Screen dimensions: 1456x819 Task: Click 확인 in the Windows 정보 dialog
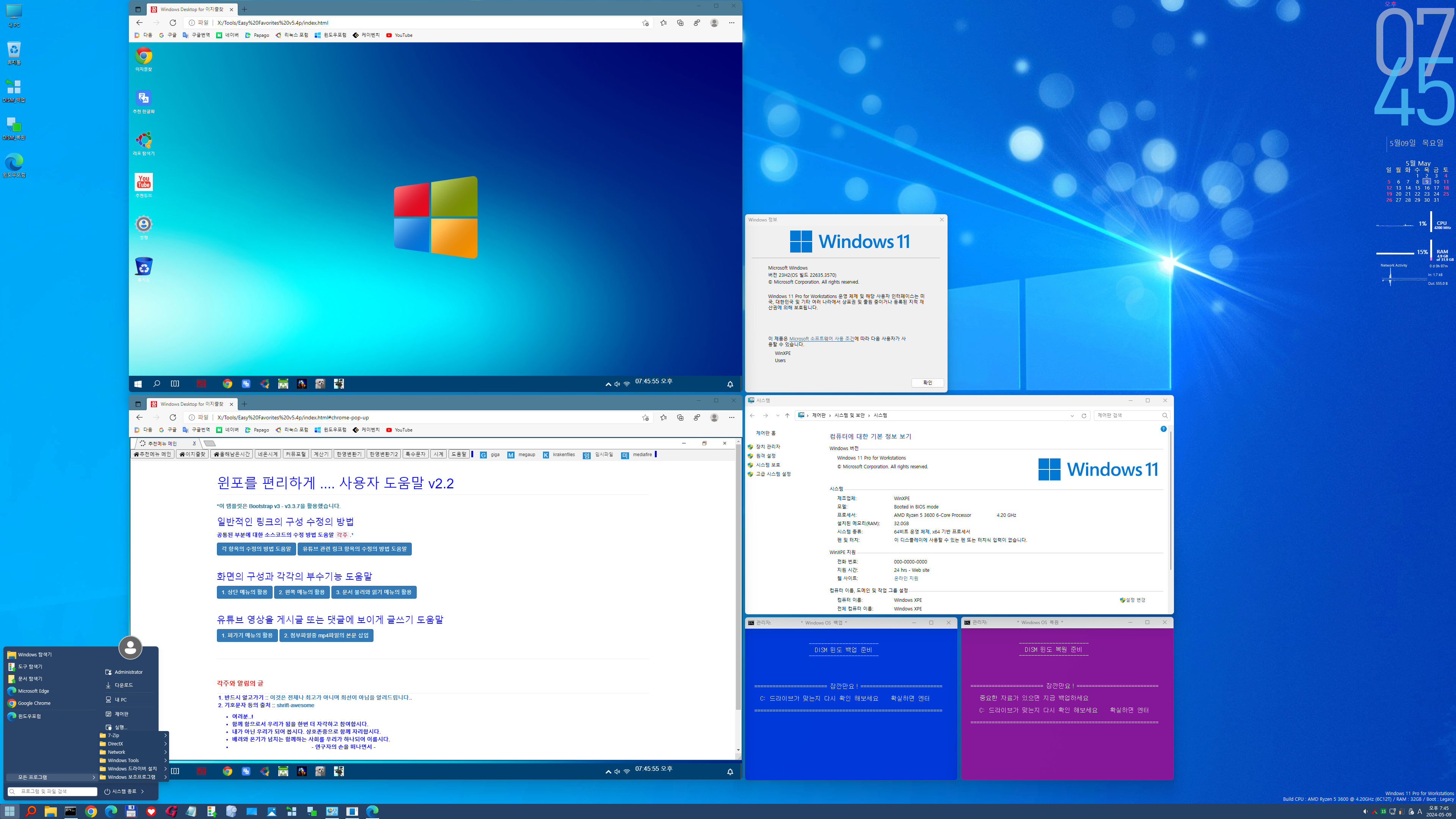point(927,383)
